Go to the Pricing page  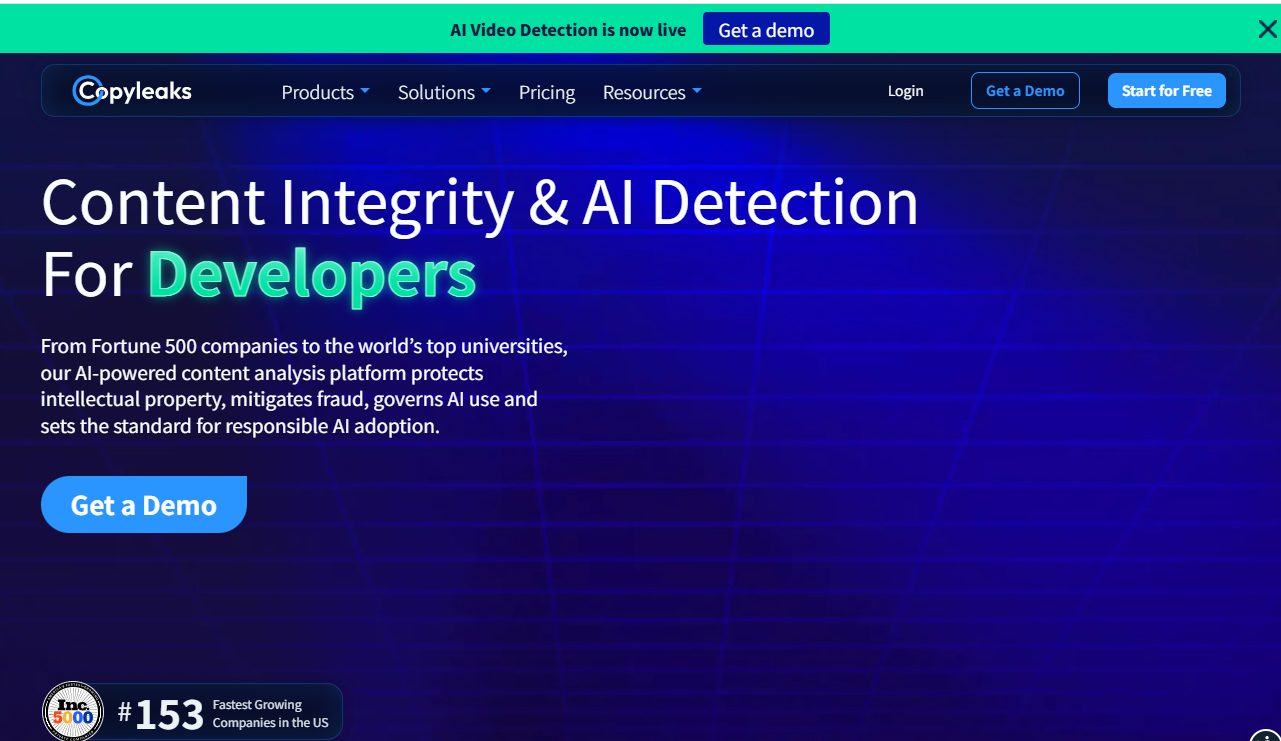pyautogui.click(x=547, y=92)
